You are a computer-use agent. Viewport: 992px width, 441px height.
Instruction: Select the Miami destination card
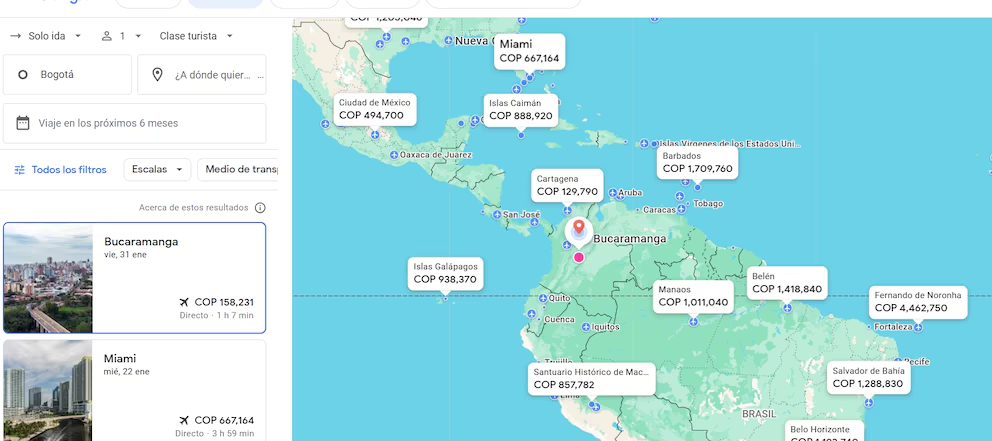pyautogui.click(x=134, y=390)
